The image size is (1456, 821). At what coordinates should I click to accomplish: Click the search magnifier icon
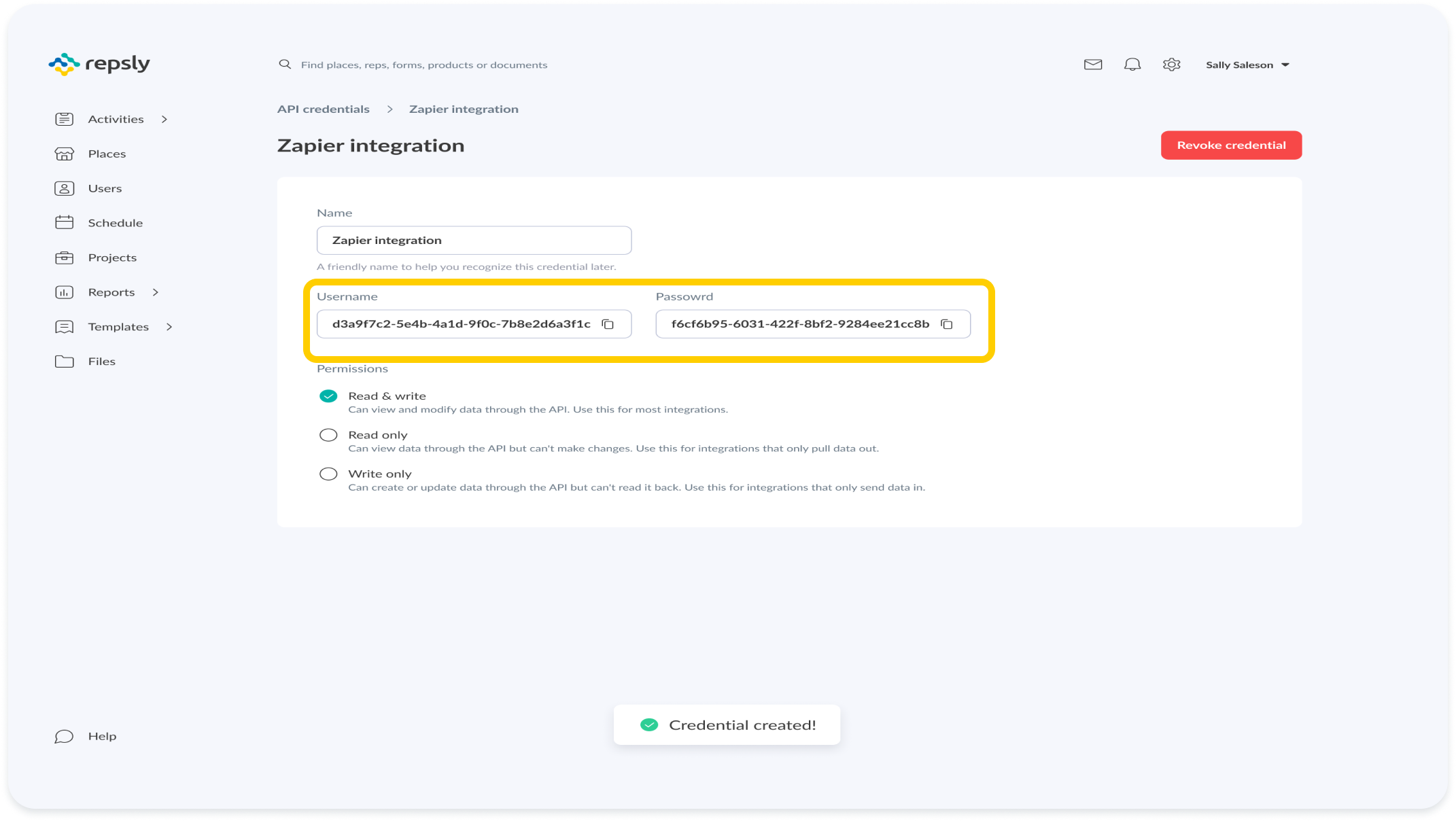pyautogui.click(x=285, y=65)
